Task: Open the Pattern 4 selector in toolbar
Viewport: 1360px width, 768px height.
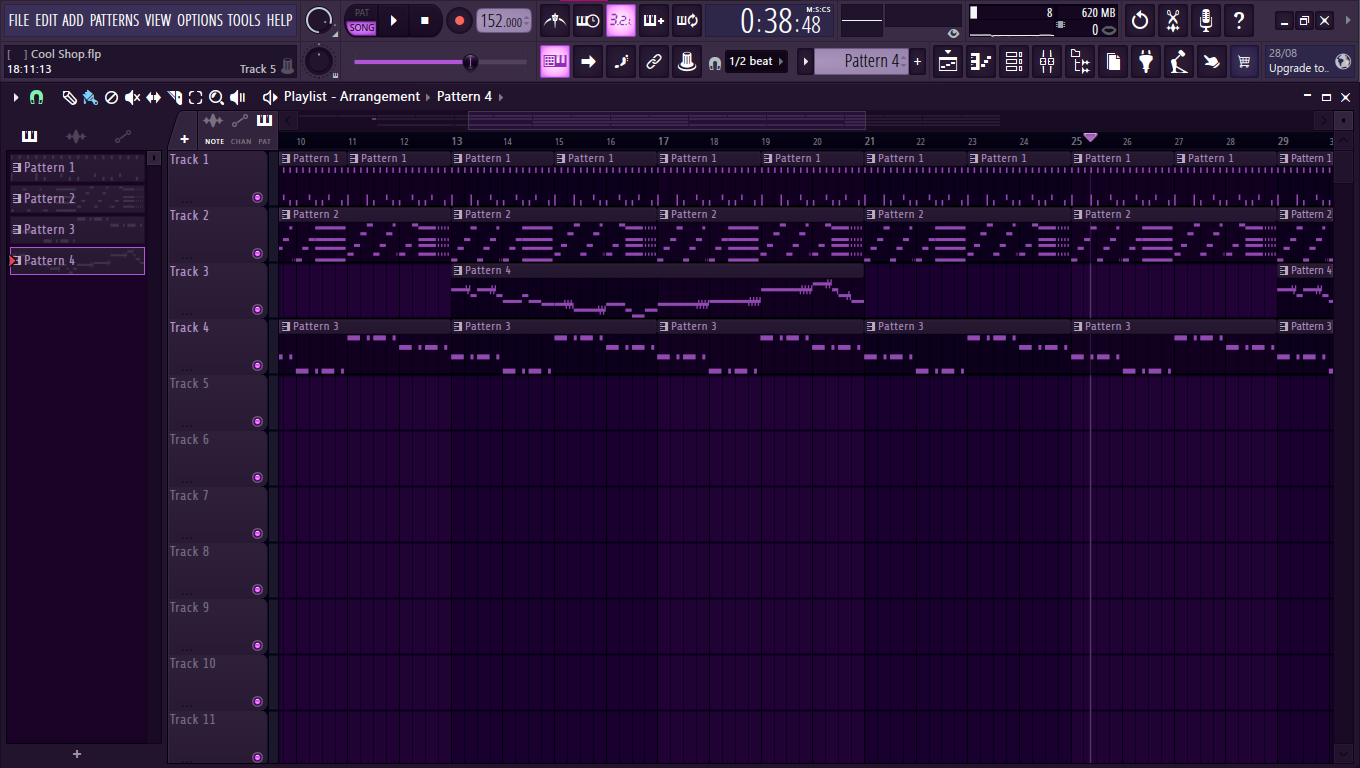Action: click(862, 62)
